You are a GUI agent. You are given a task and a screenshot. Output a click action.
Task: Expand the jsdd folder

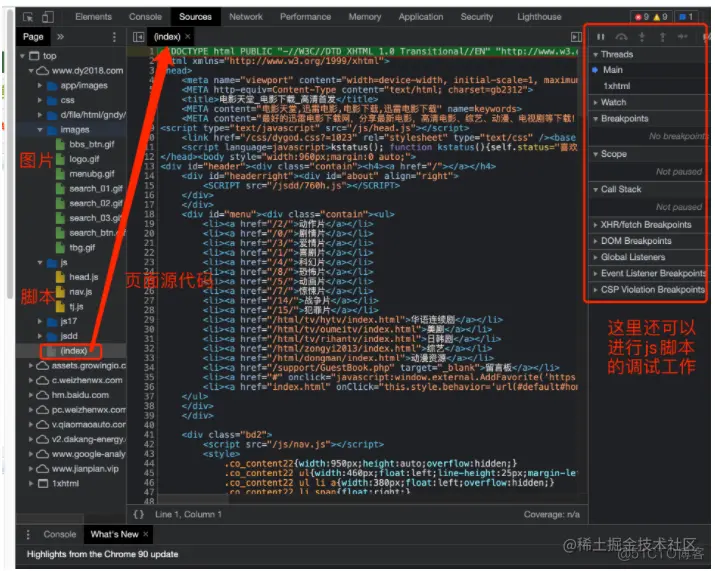[40, 336]
